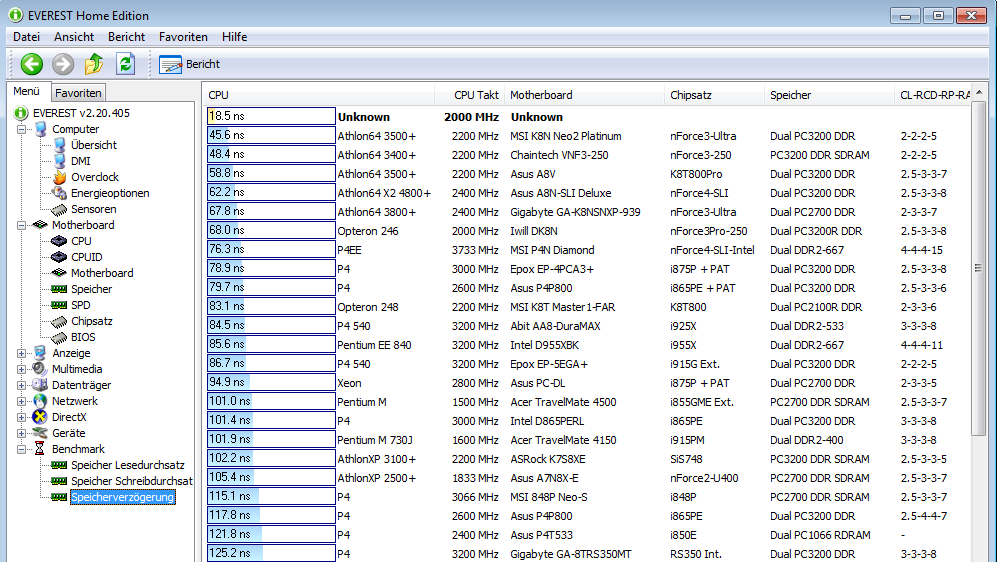Open the Übersicht tree icon
The height and width of the screenshot is (562, 997).
point(60,145)
